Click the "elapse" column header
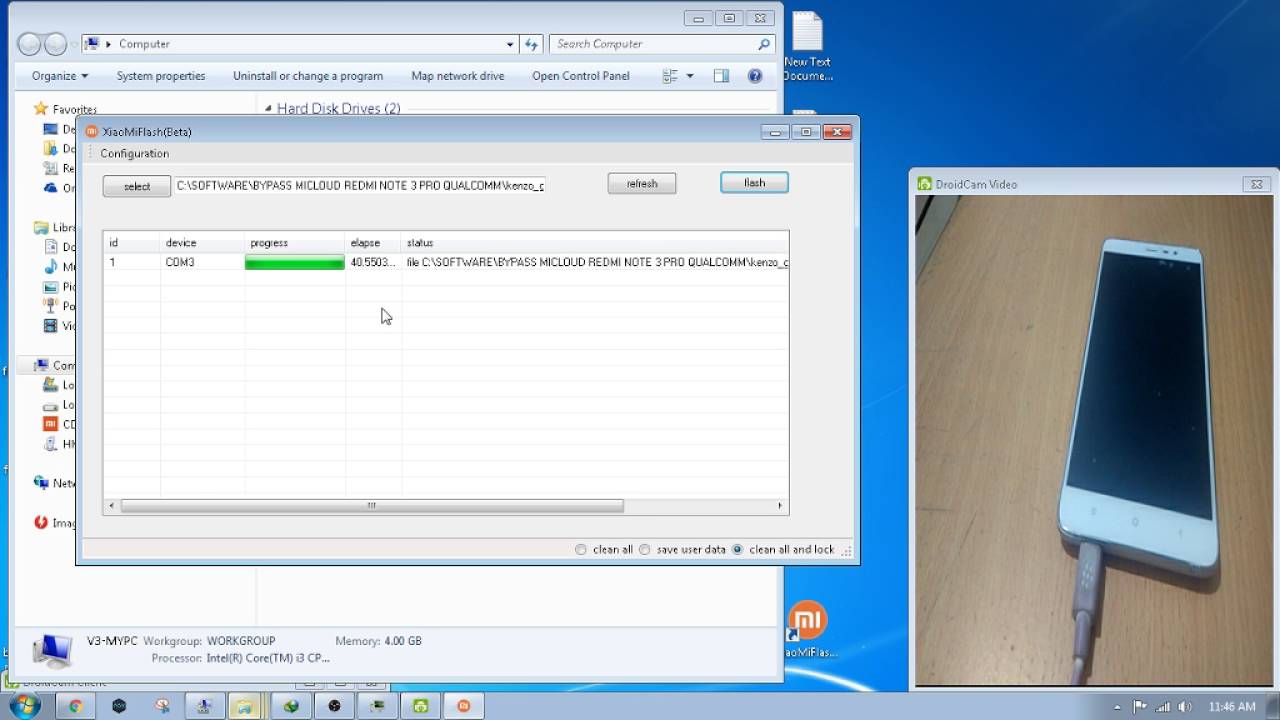 click(x=373, y=243)
